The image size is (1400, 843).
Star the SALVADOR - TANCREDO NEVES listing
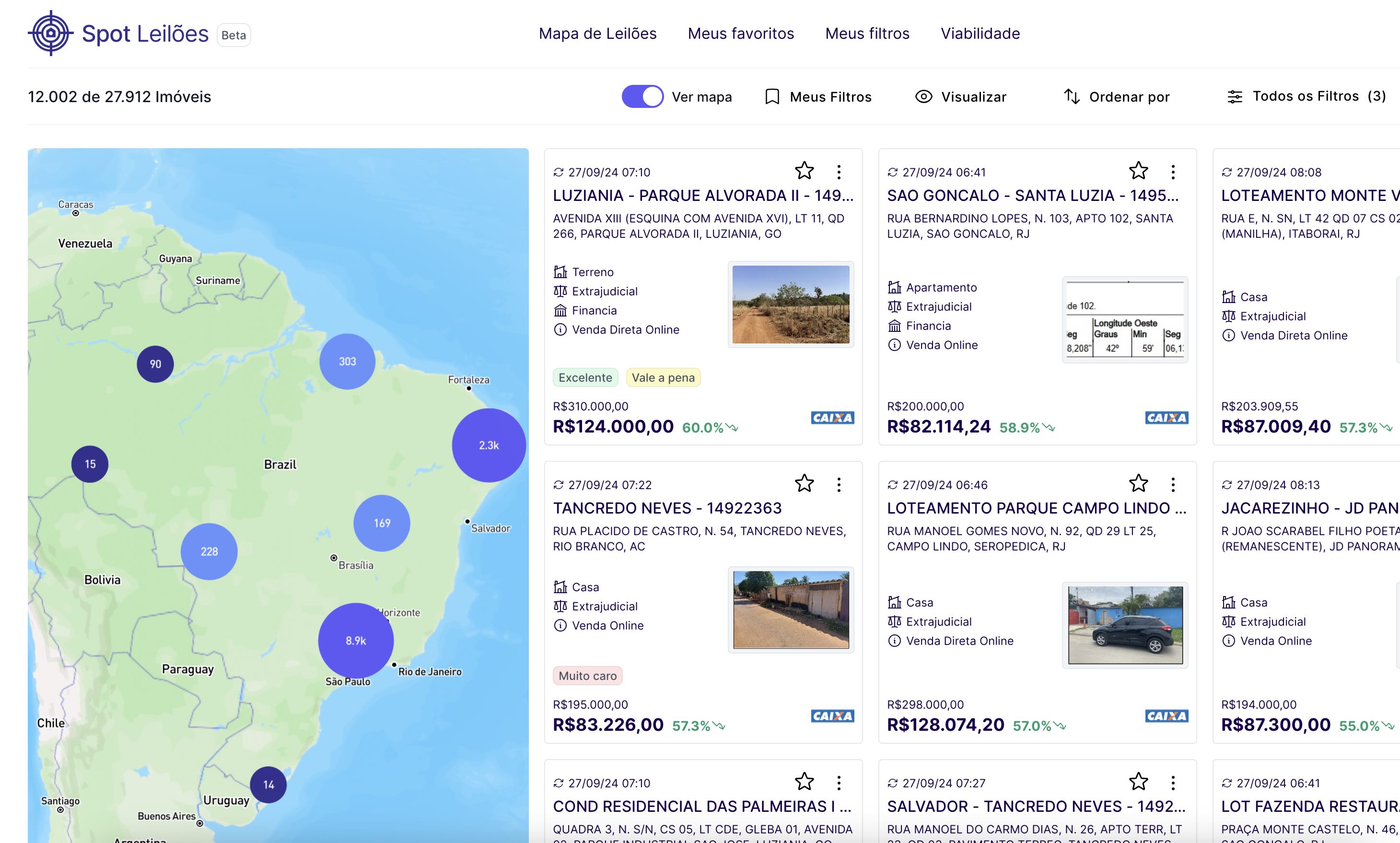click(x=1138, y=782)
